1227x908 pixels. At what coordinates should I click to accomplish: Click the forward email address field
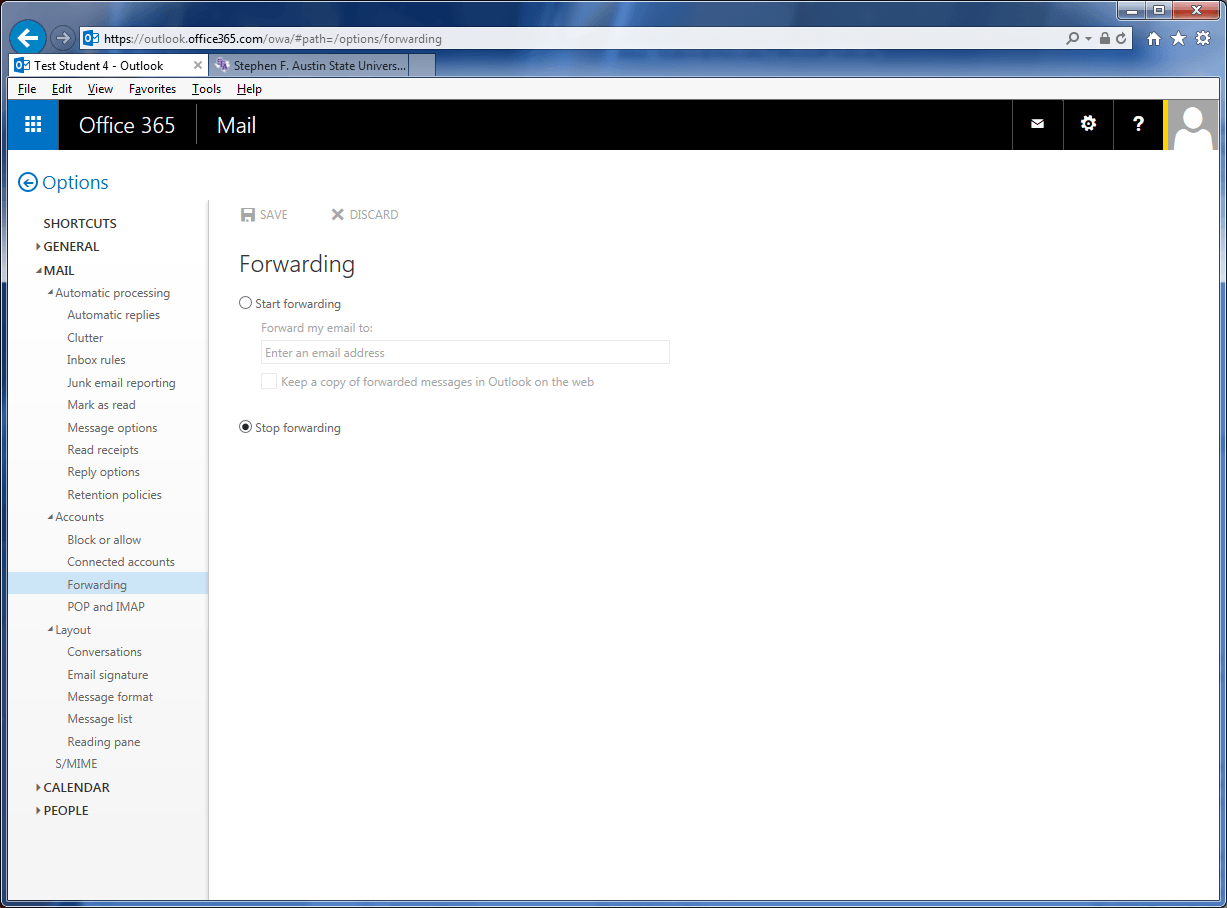pyautogui.click(x=465, y=352)
